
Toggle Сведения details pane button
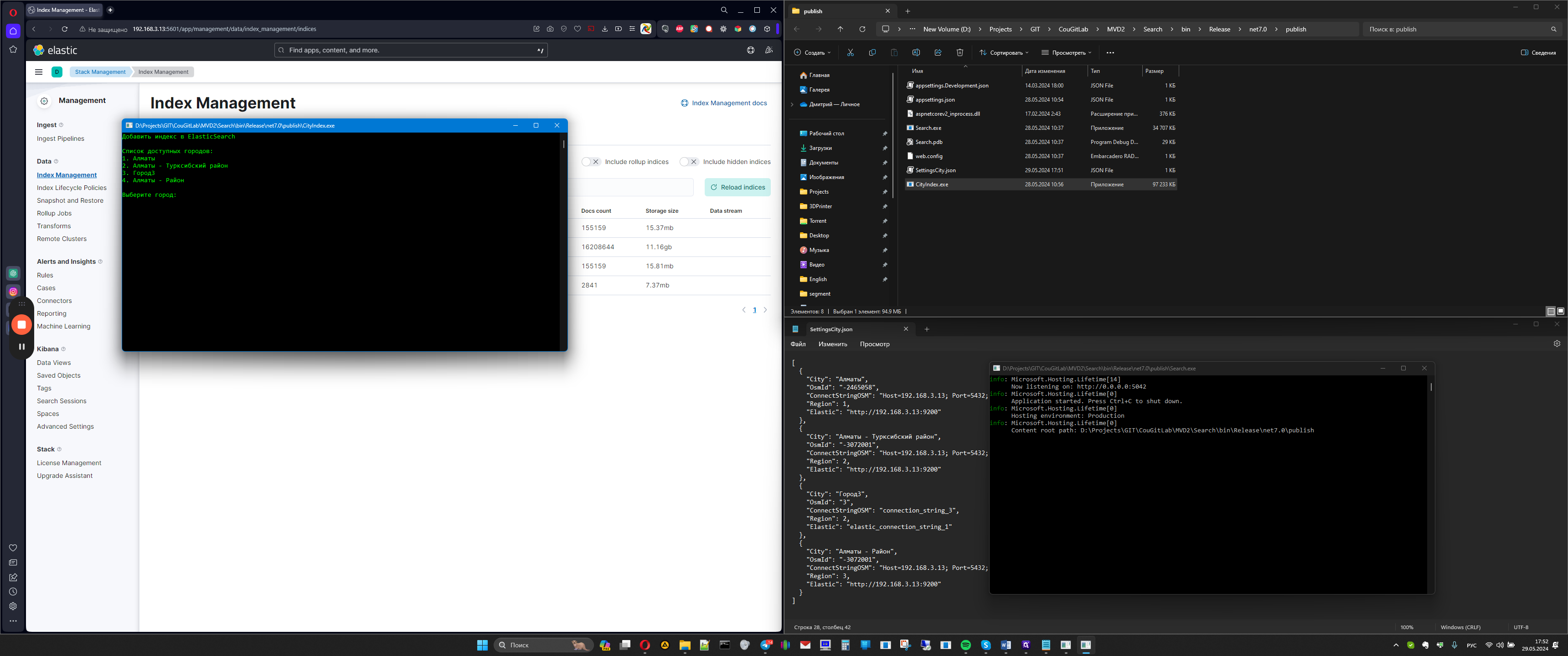coord(1537,52)
